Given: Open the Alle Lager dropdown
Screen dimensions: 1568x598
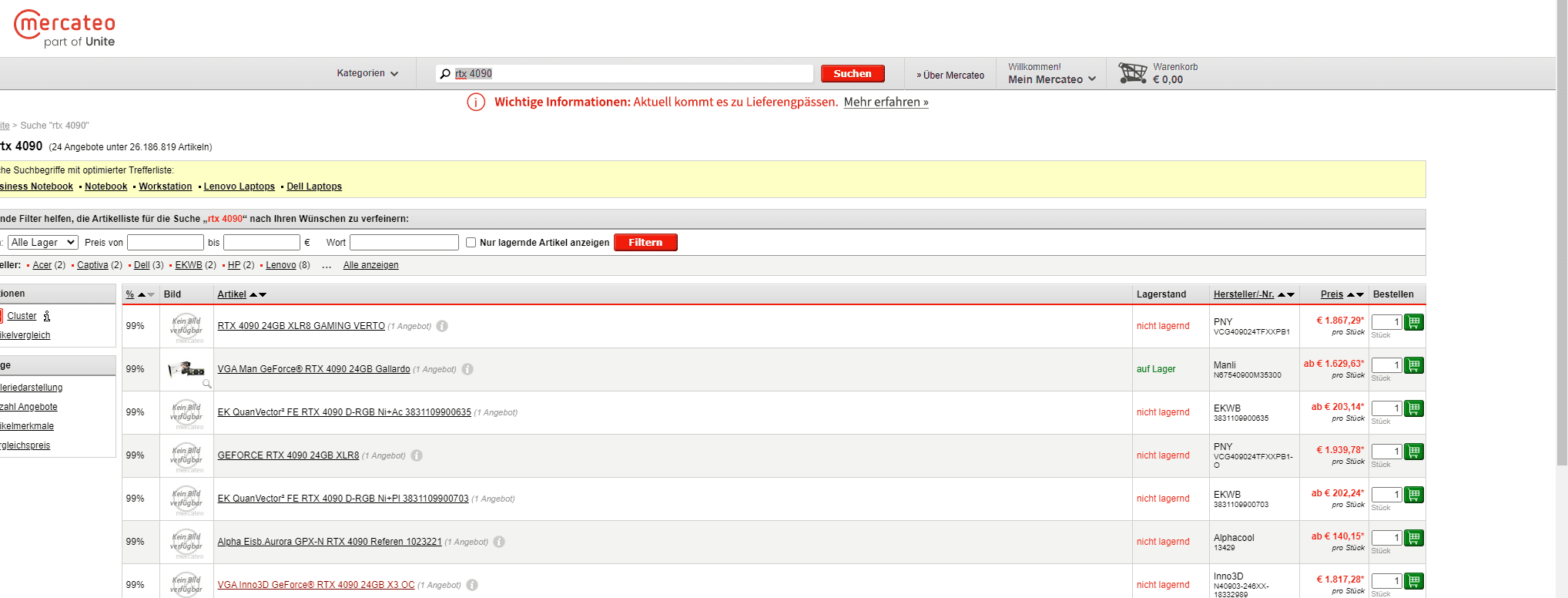Looking at the screenshot, I should point(43,242).
